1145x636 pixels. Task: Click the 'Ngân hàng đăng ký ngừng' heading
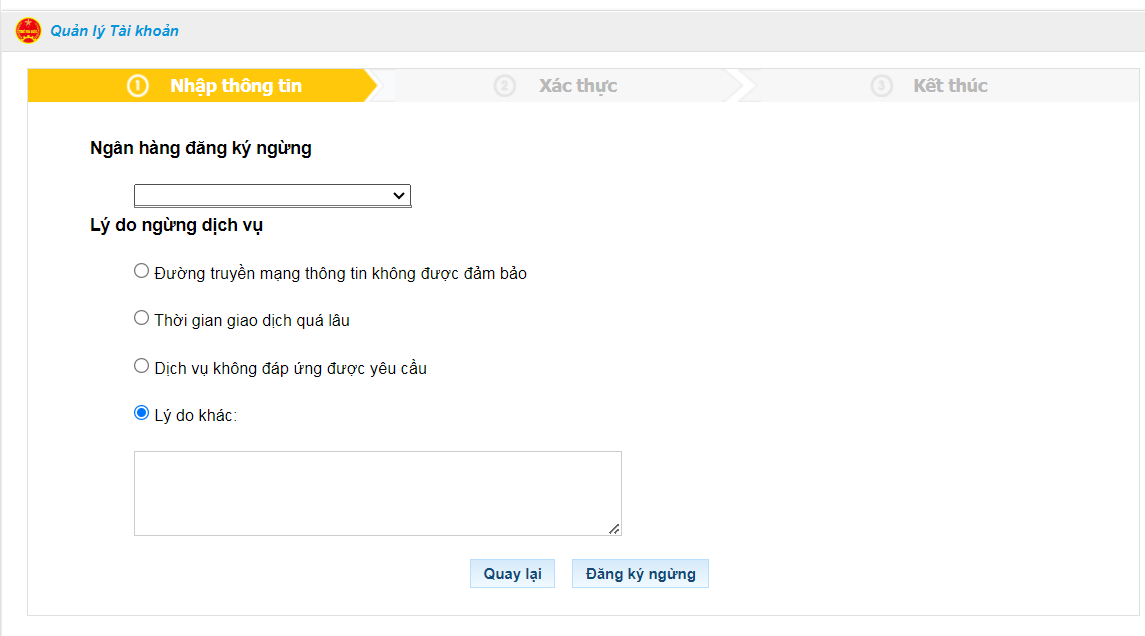pos(201,149)
